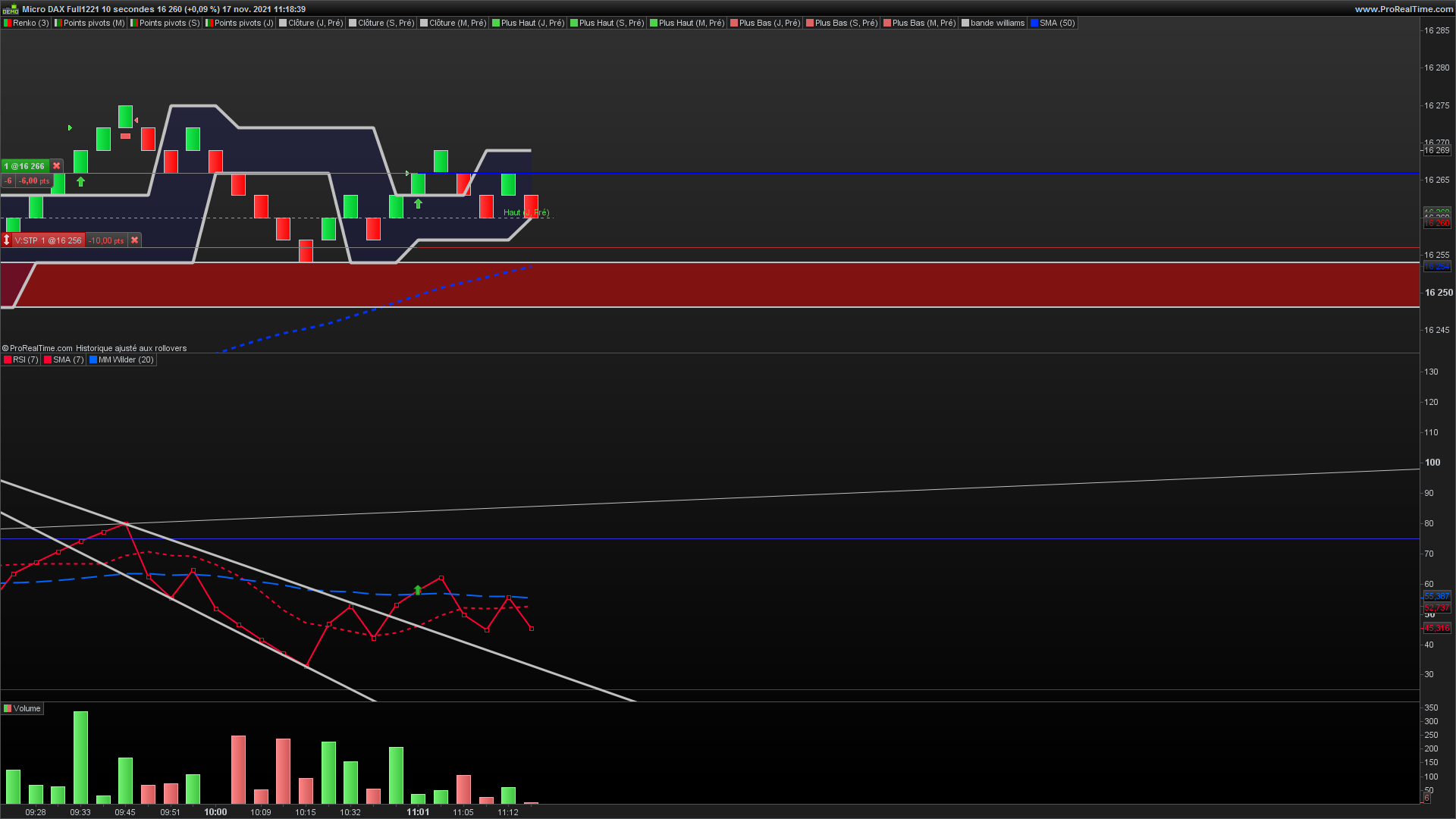Open the Volume panel label
Screen dimensions: 1456x819
23,709
